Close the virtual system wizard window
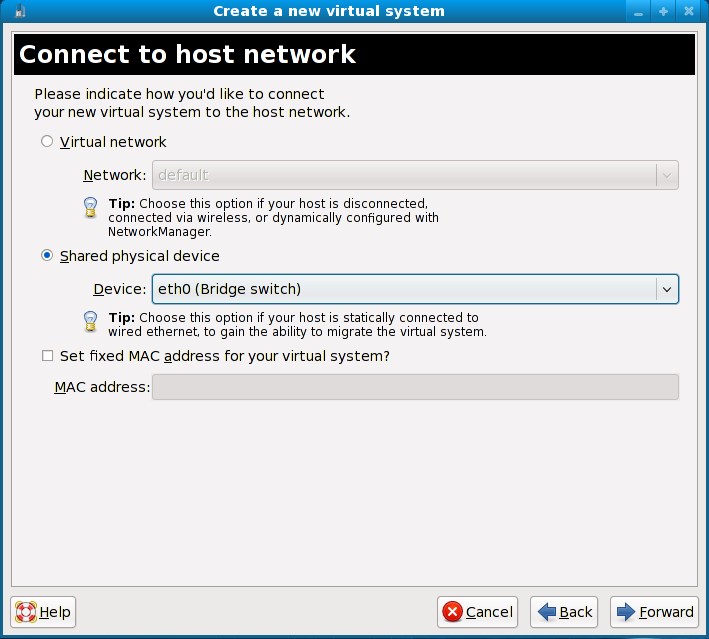709x639 pixels. 689,11
